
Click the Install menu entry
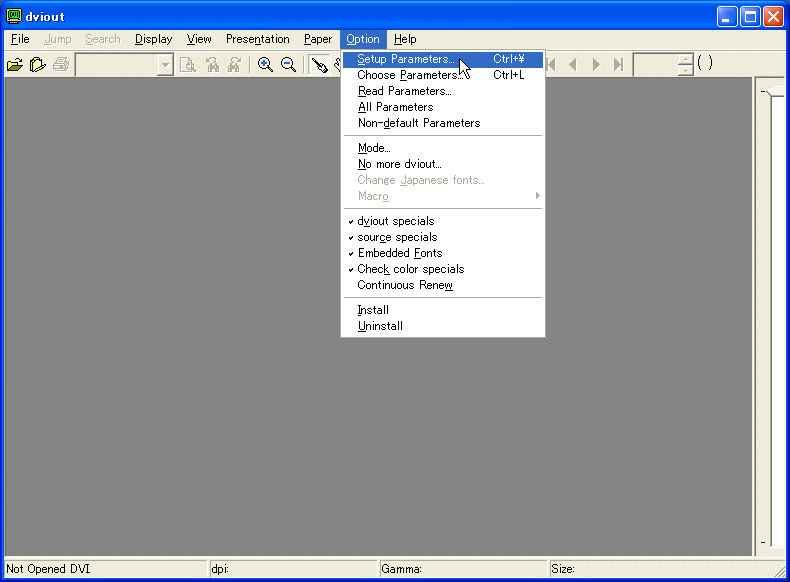tap(373, 310)
